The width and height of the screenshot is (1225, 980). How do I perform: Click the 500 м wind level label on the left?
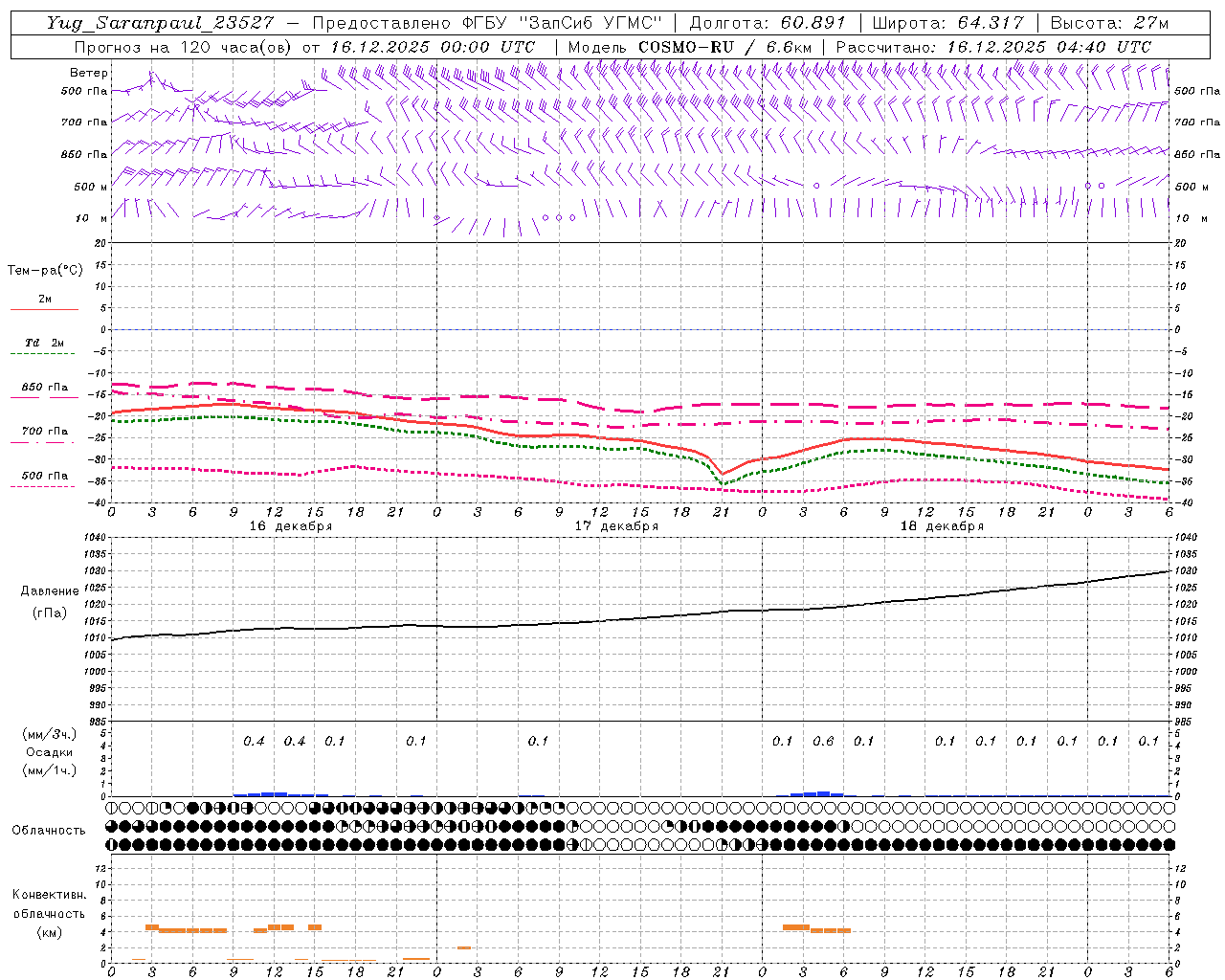click(91, 187)
